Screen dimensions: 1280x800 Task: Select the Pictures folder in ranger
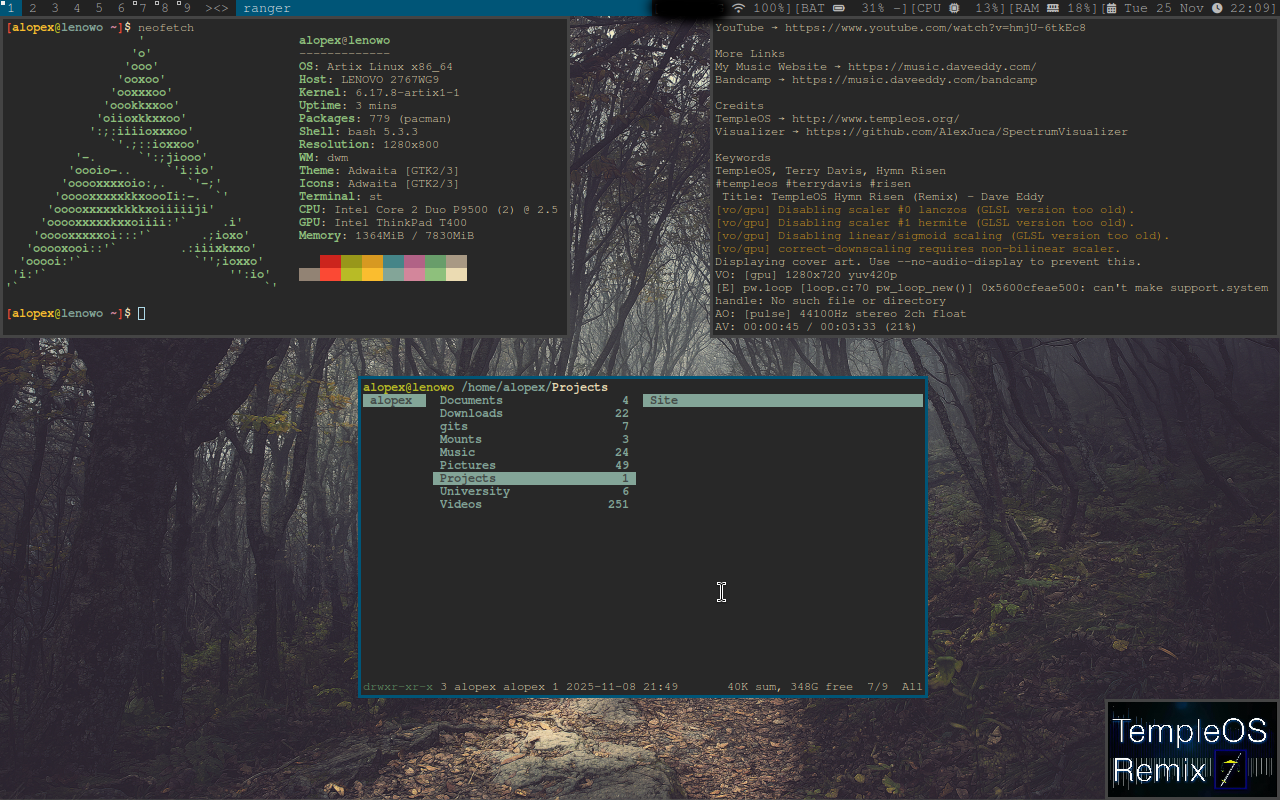[534, 466]
